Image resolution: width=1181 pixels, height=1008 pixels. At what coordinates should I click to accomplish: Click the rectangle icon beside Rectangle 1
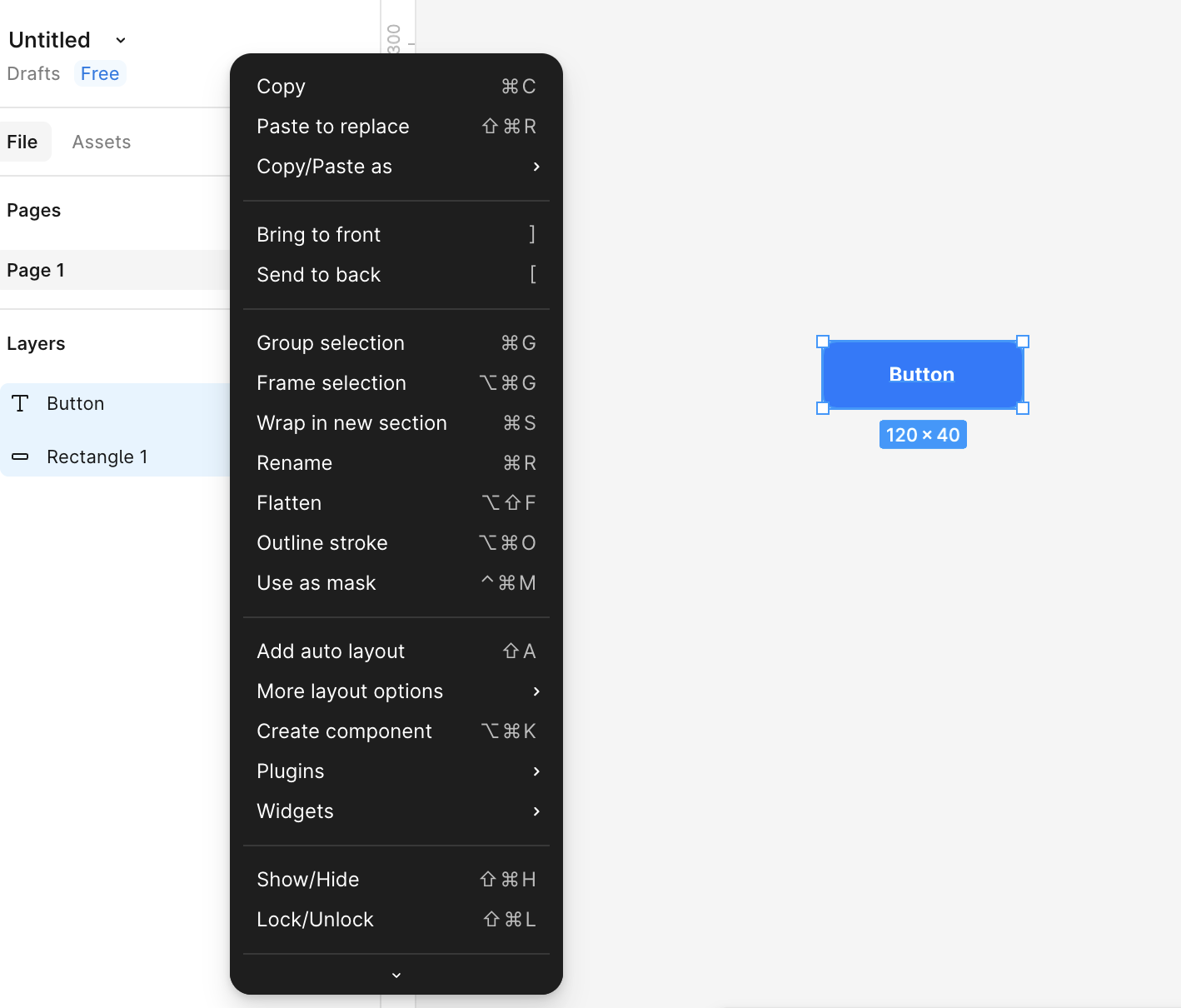point(20,457)
